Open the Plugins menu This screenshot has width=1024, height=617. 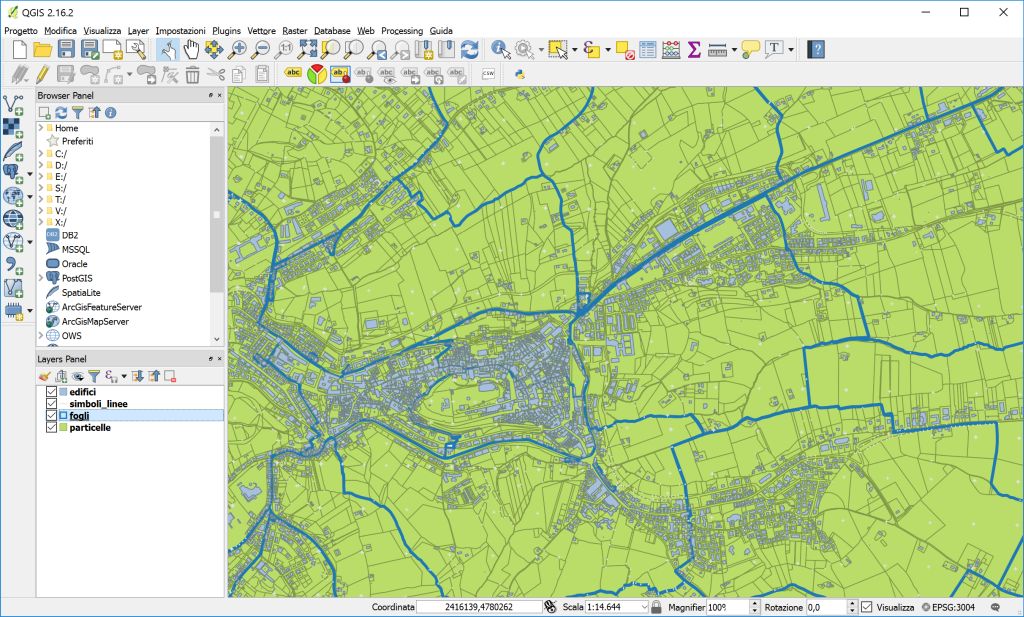[x=227, y=31]
